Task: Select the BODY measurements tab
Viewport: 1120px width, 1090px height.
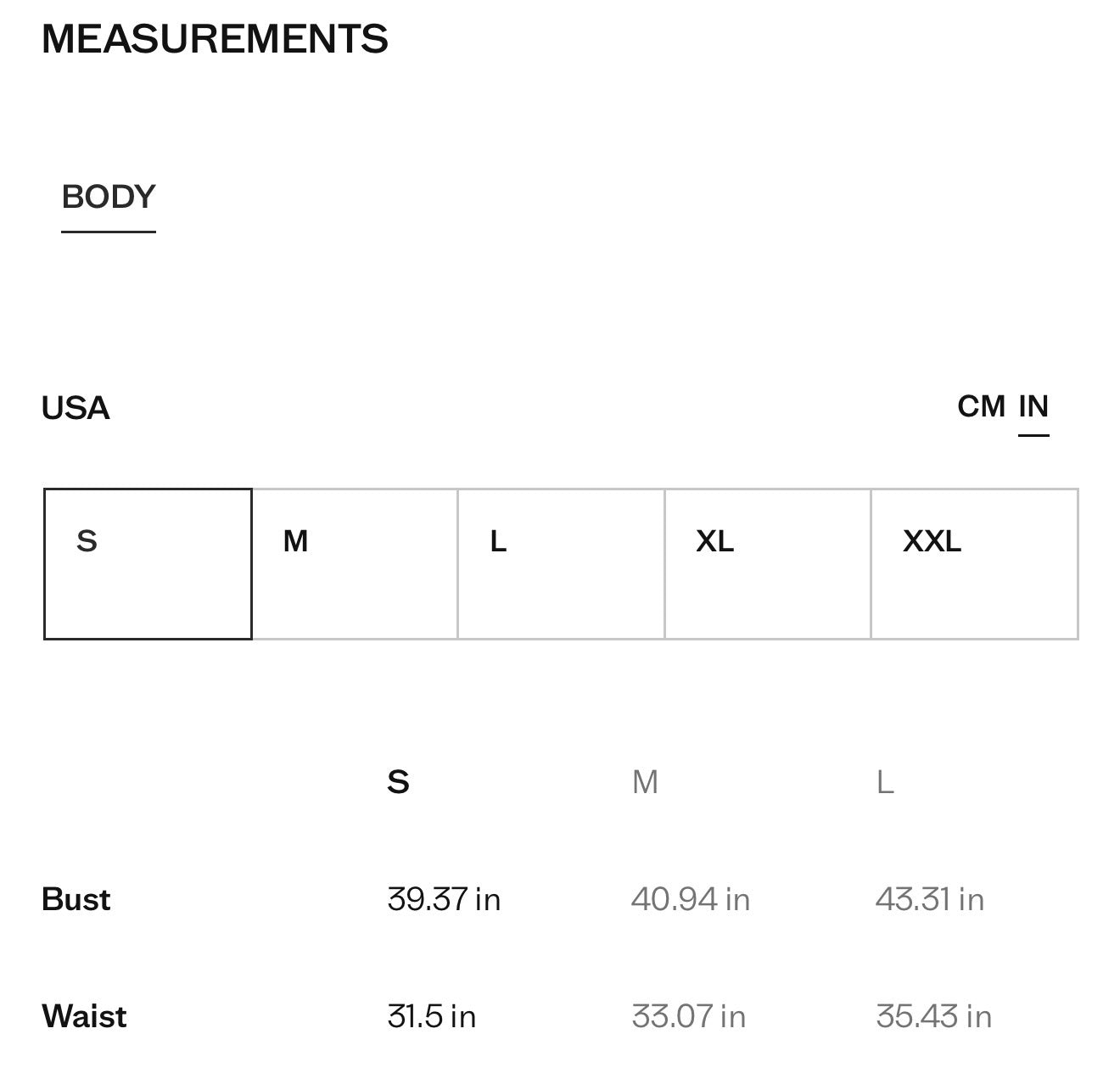Action: pos(109,197)
